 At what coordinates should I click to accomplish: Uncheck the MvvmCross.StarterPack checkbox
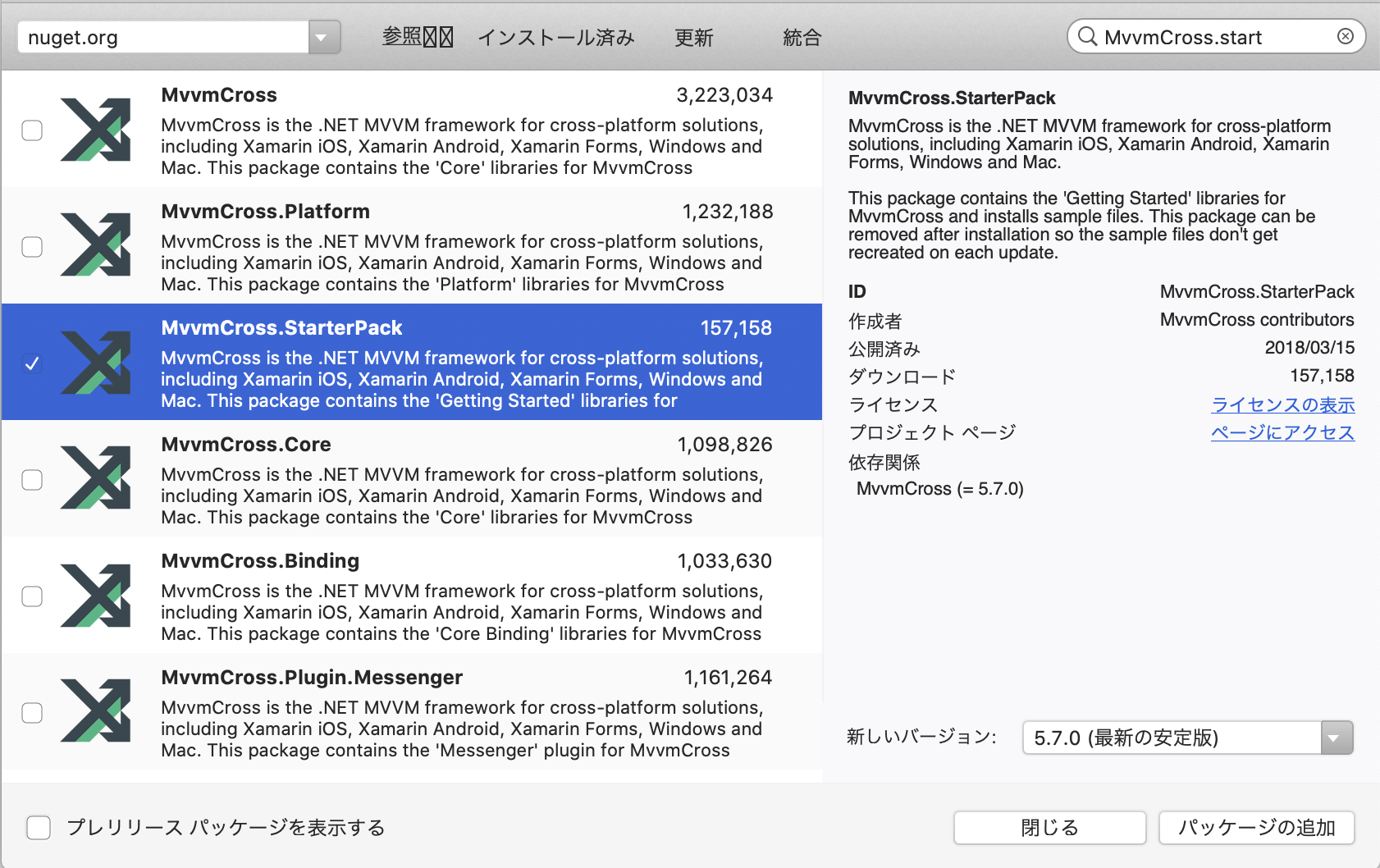(x=32, y=362)
